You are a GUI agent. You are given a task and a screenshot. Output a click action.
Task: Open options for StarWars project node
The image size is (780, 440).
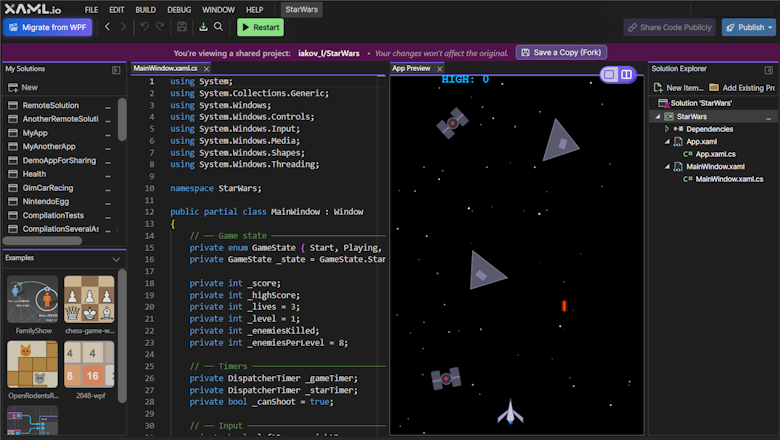pos(769,117)
